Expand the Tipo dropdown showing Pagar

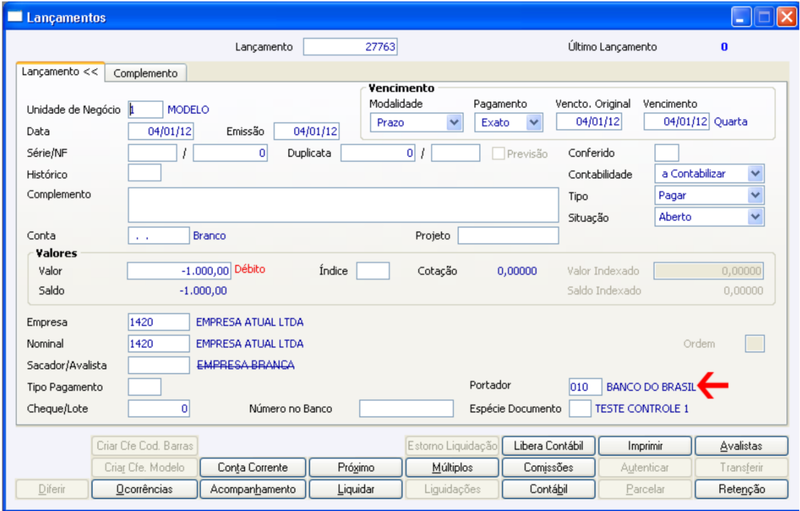click(709, 195)
